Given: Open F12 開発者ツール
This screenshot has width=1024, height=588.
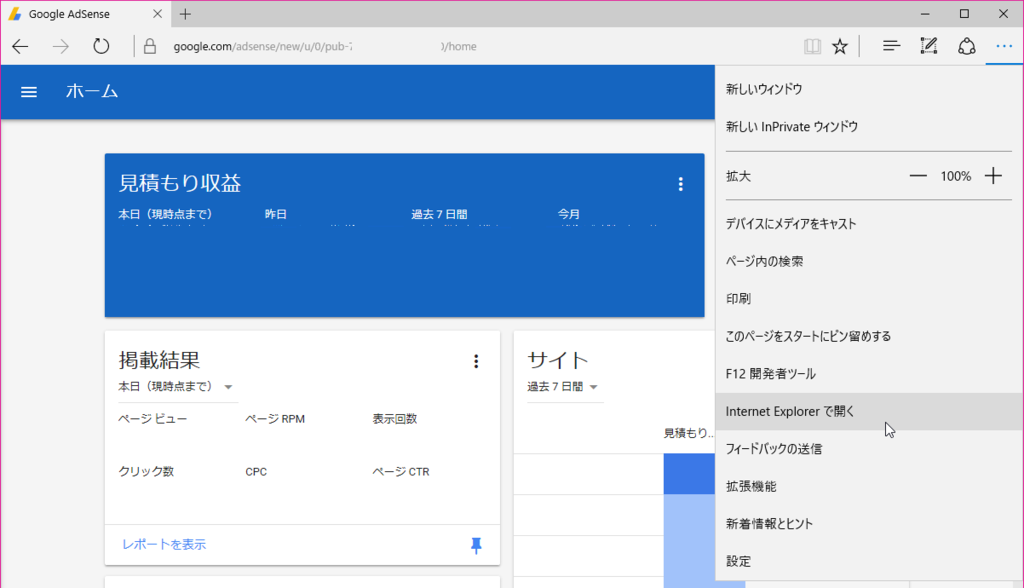Looking at the screenshot, I should tap(869, 374).
